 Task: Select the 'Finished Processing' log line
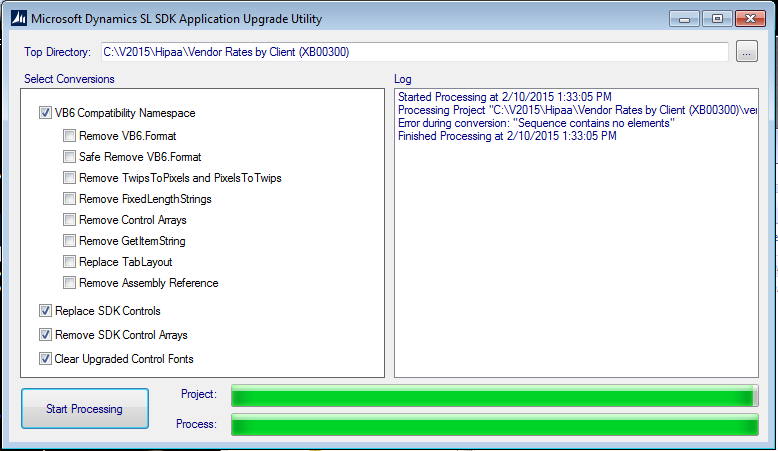[507, 136]
